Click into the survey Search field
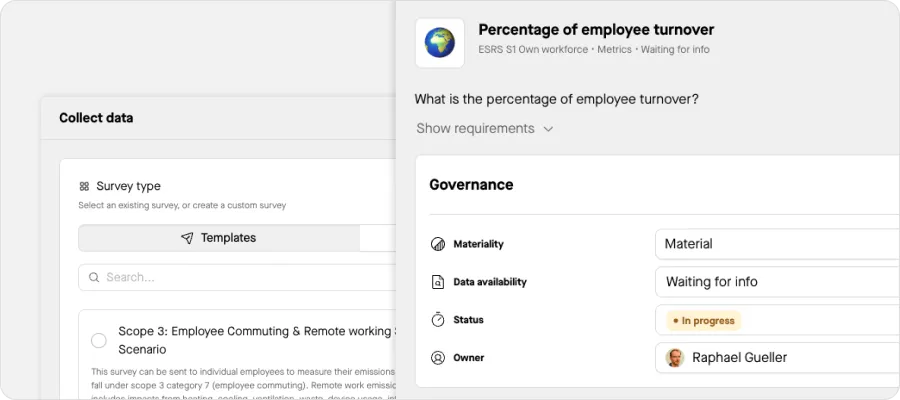The image size is (900, 400). (240, 277)
